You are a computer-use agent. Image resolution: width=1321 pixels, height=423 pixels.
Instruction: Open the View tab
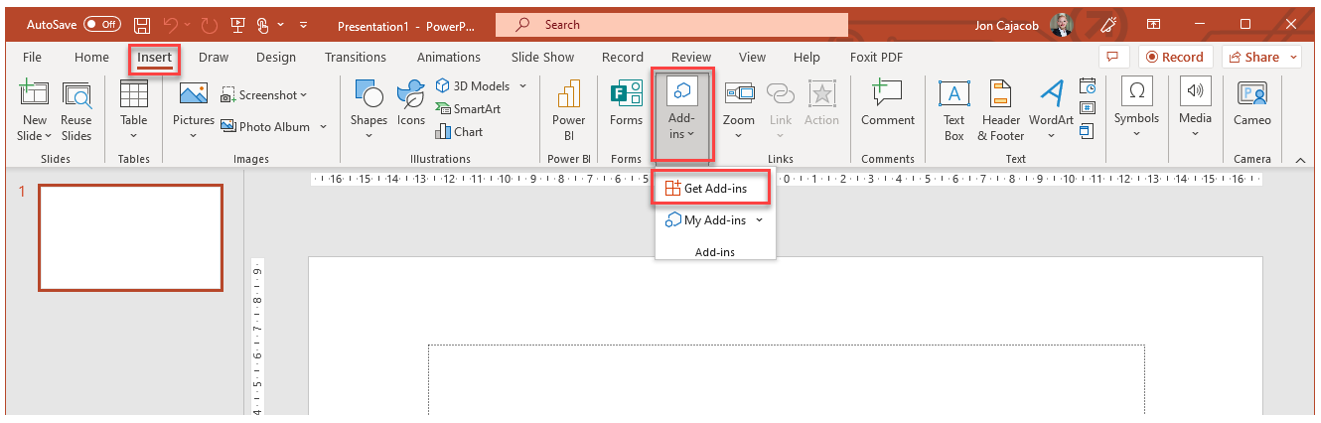752,57
